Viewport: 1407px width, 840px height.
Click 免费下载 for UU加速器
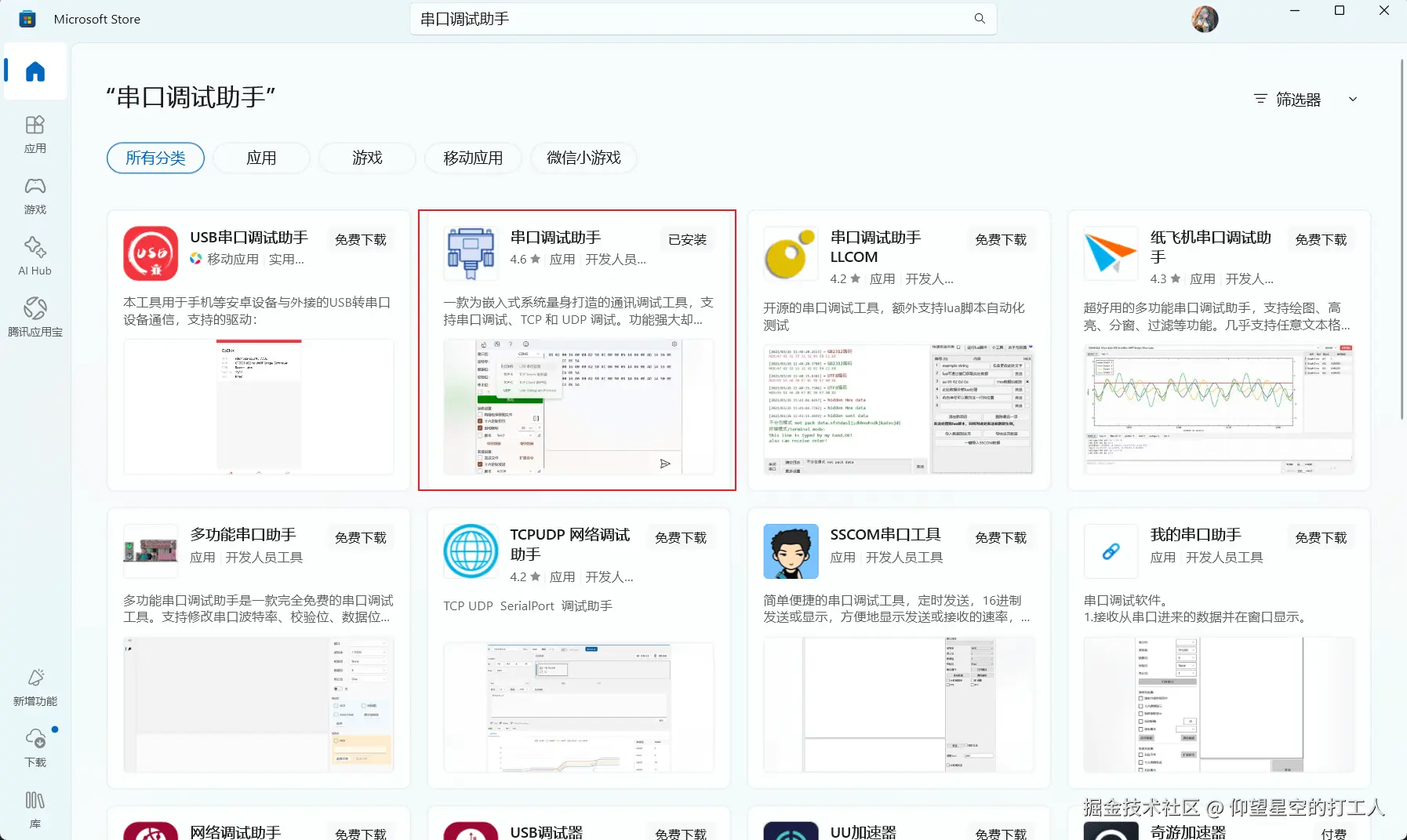pos(1001,834)
